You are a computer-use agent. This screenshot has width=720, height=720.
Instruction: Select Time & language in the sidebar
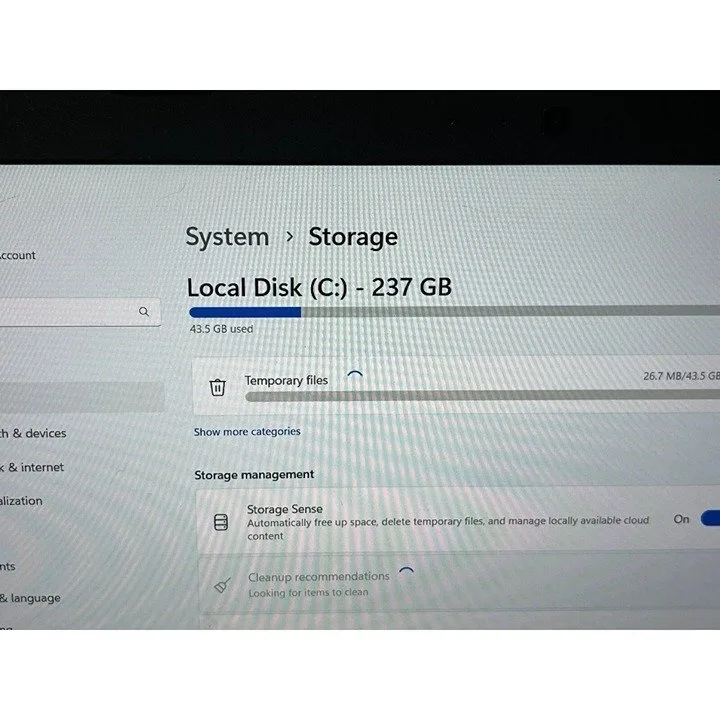tap(30, 598)
